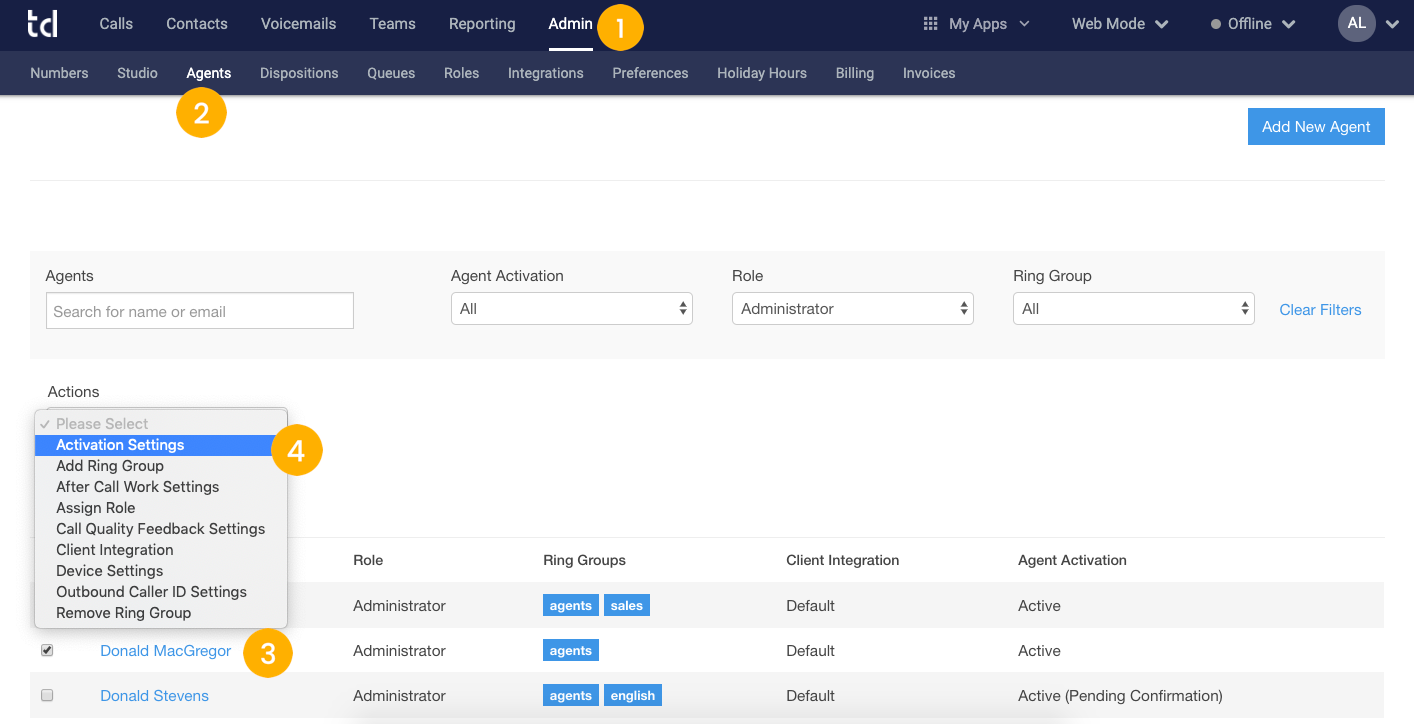Open Holiday Hours submenu item
1414x724 pixels.
(762, 73)
